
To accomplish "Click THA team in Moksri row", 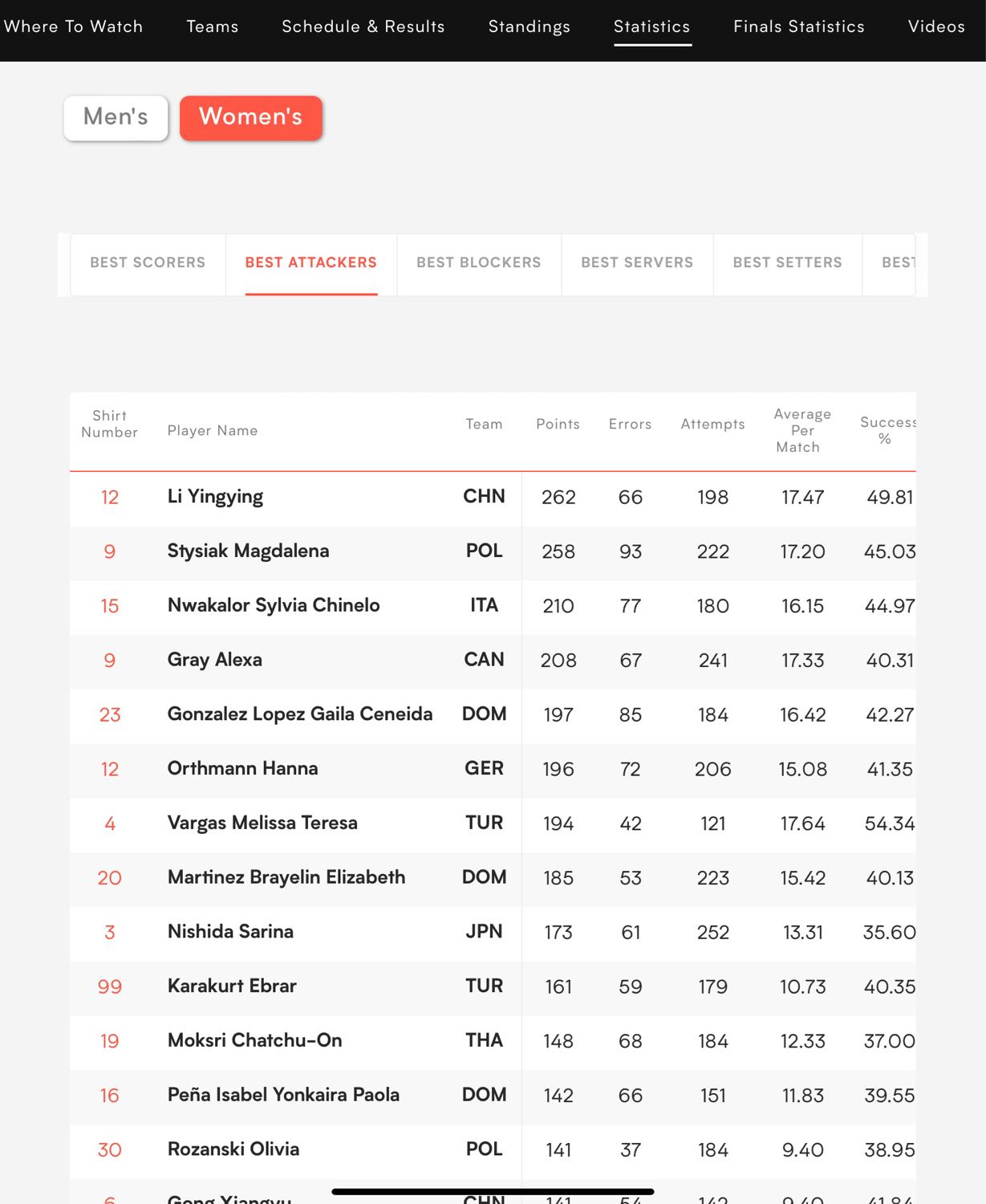I will pos(485,1041).
